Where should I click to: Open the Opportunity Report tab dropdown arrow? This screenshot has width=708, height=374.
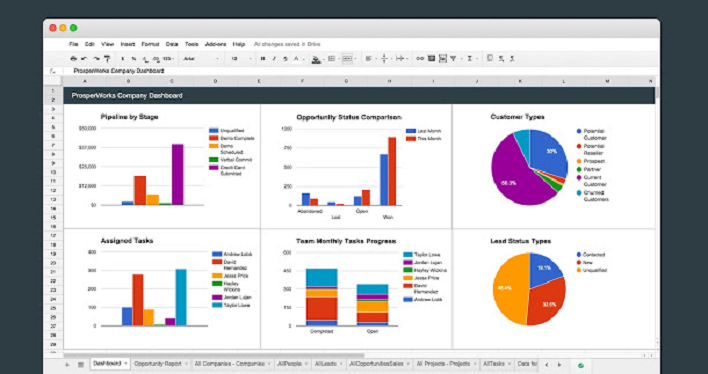(x=186, y=364)
